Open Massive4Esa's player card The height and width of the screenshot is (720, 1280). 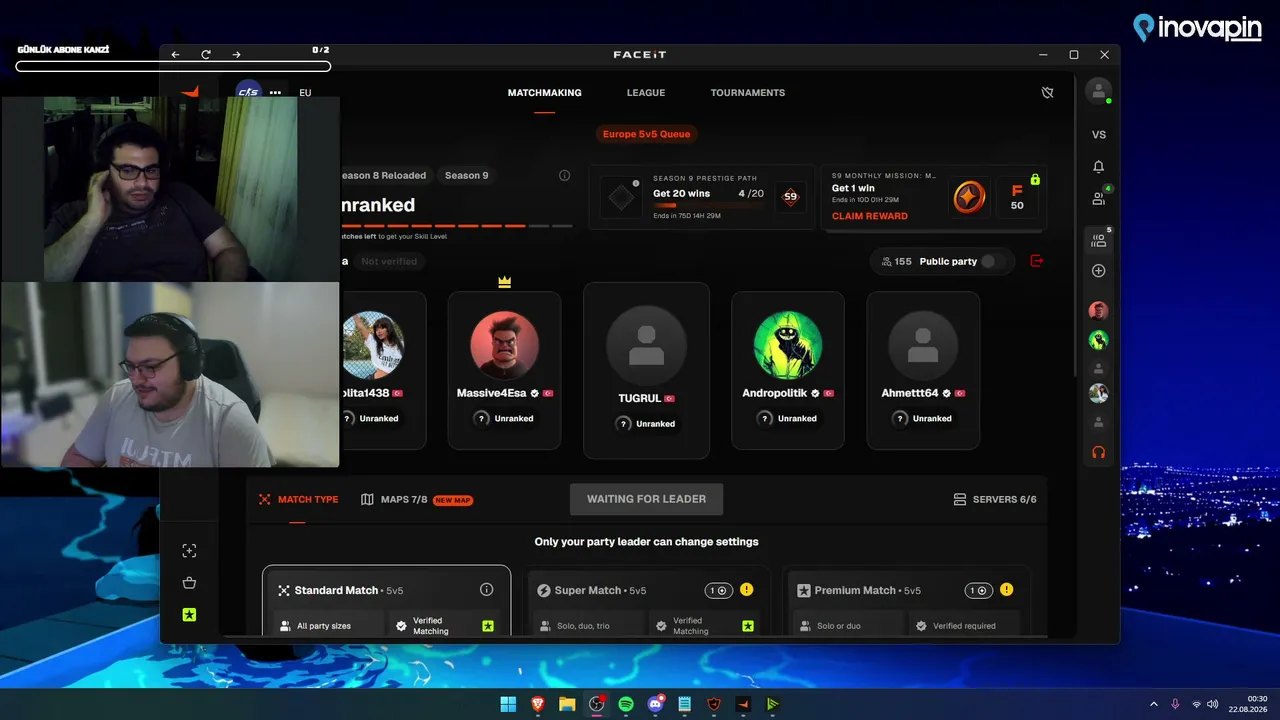click(504, 370)
